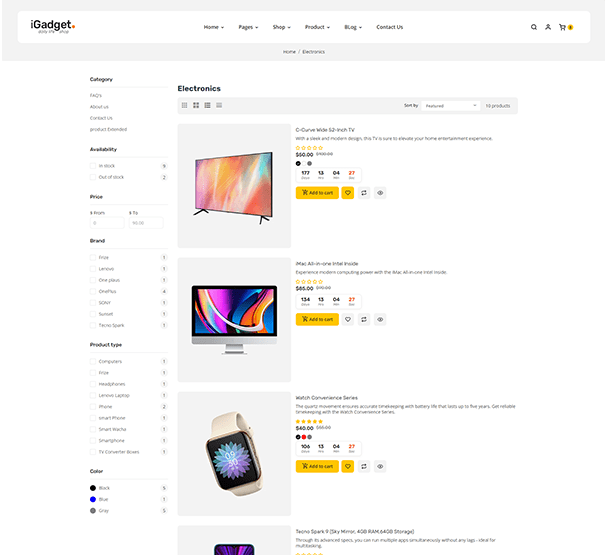Open the user account icon
Screen dimensions: 605x555
[548, 27]
